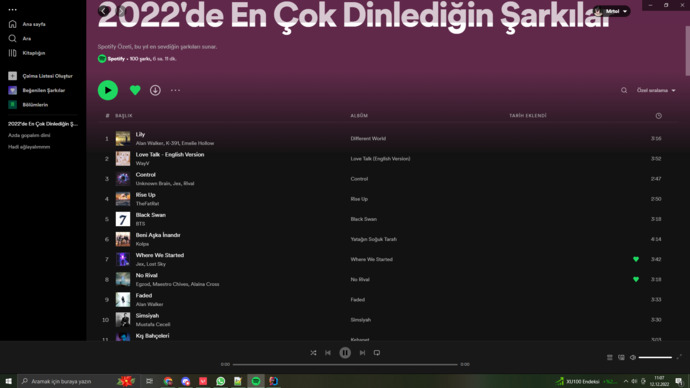The height and width of the screenshot is (388, 690).
Task: Open Özel sıralama sort dropdown
Action: [x=656, y=90]
